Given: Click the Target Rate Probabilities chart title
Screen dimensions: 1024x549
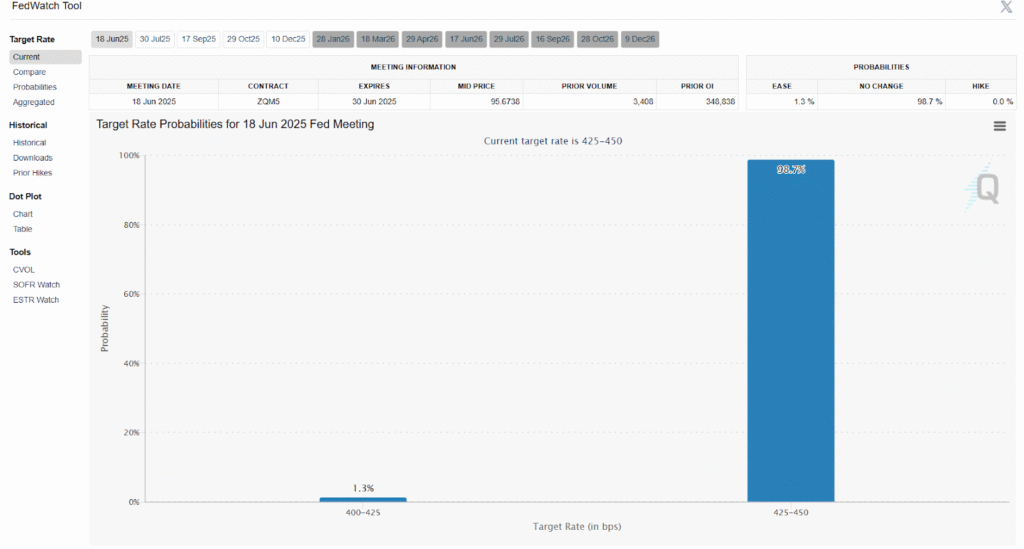Looking at the screenshot, I should 235,124.
